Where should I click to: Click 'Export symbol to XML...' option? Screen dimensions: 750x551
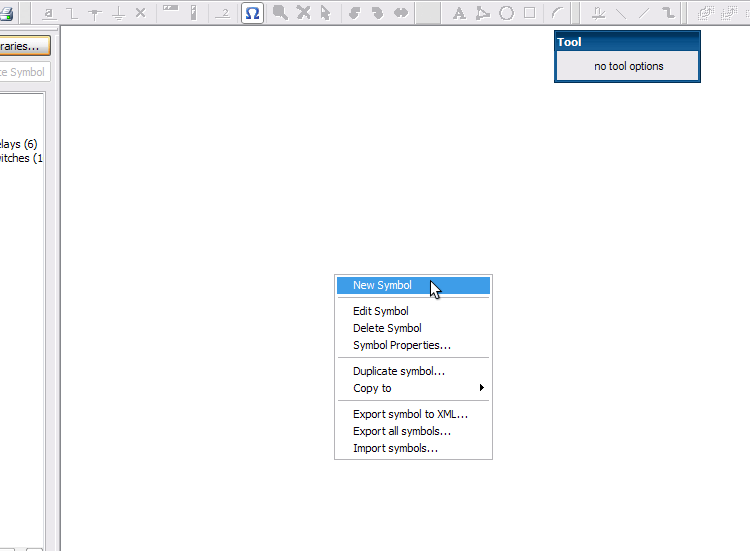tap(410, 414)
